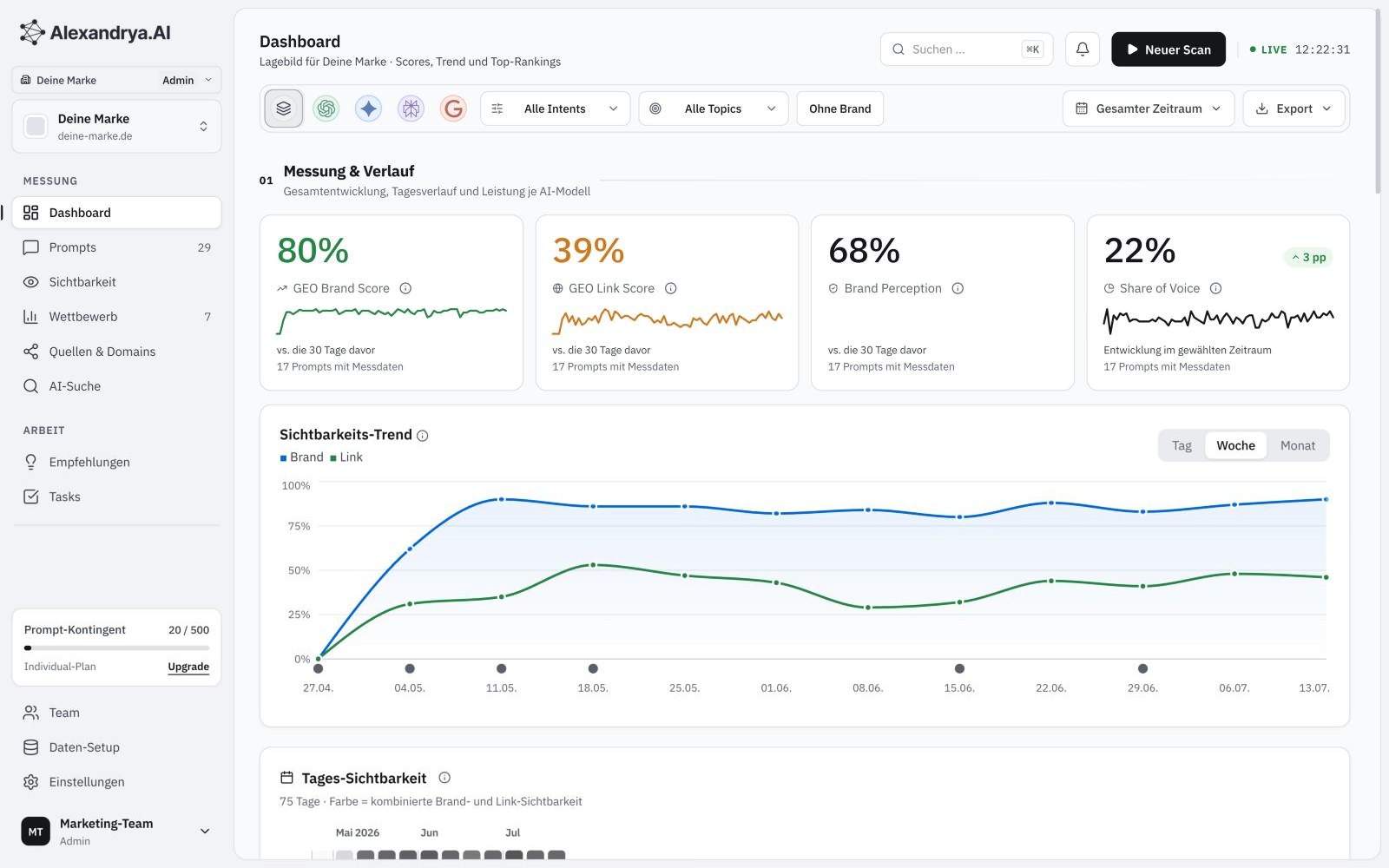The height and width of the screenshot is (868, 1389).
Task: Open the Alle Intents dropdown
Action: click(556, 108)
